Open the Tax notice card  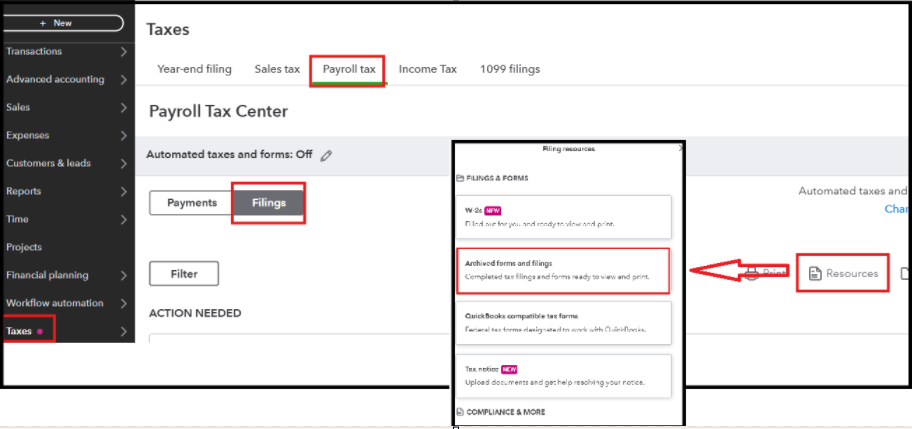click(562, 375)
